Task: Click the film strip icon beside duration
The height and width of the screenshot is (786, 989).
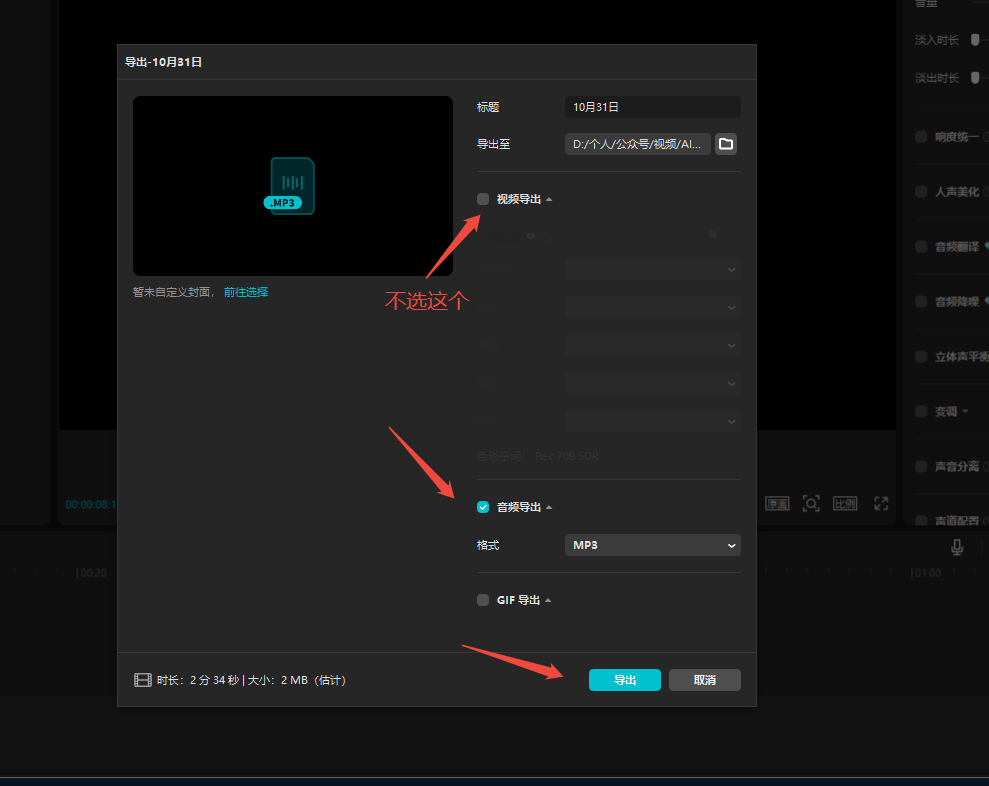Action: (x=143, y=680)
